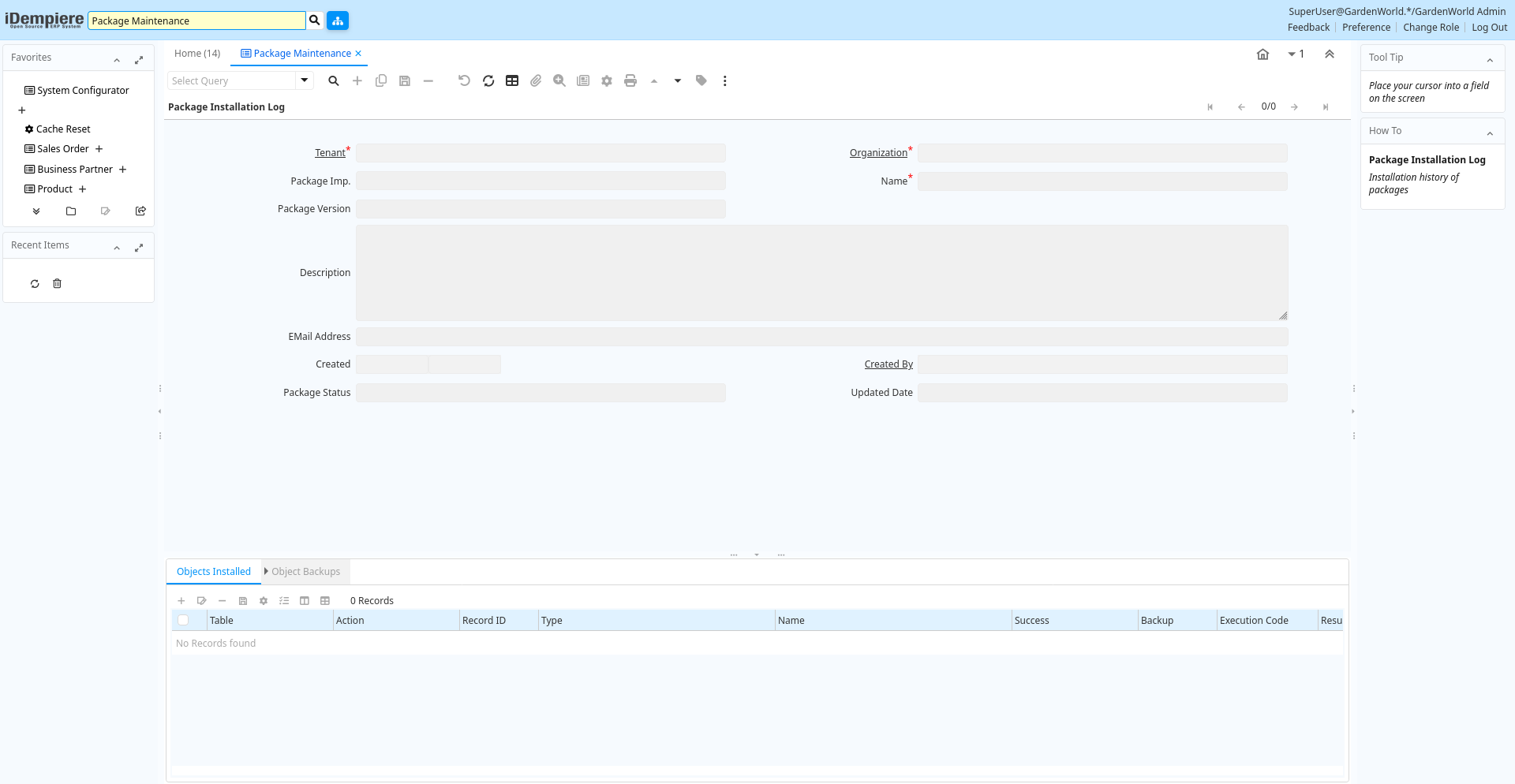Viewport: 1515px width, 784px height.
Task: Open the Select Query dropdown arrow
Action: click(304, 80)
